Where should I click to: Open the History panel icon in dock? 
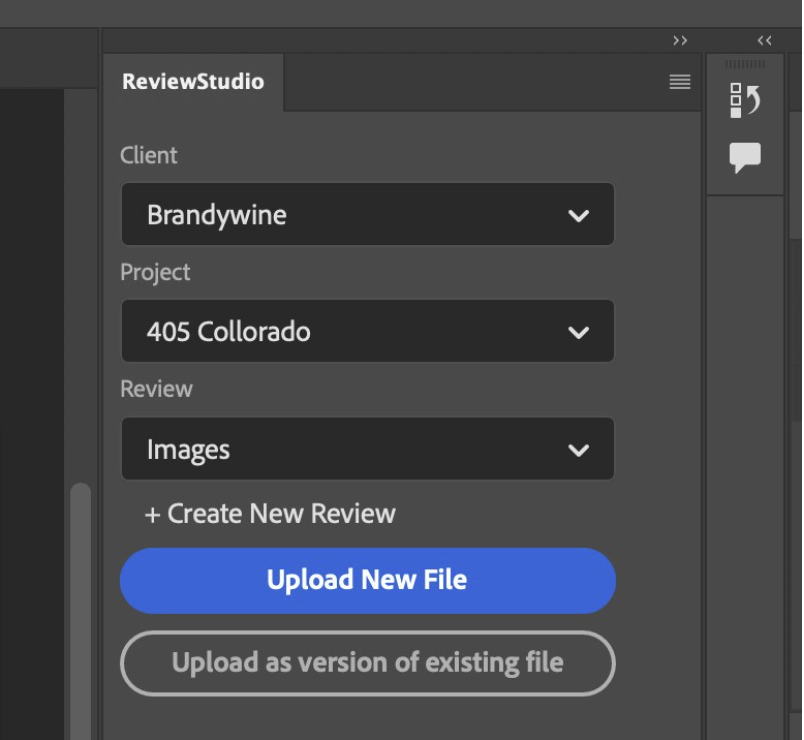pos(745,101)
